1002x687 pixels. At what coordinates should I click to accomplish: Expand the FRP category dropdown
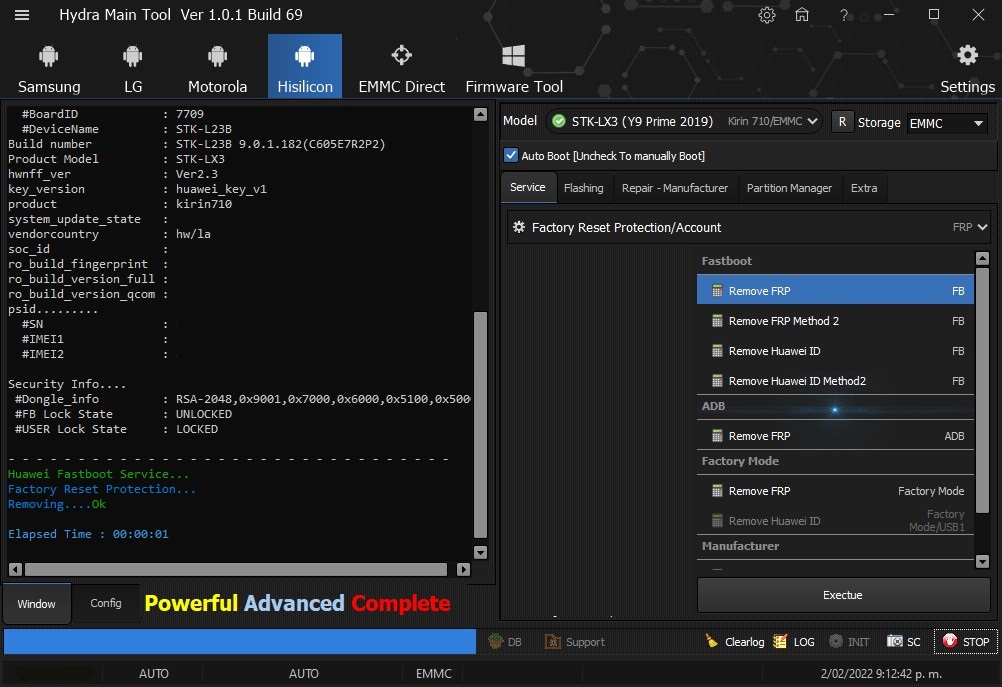(970, 227)
